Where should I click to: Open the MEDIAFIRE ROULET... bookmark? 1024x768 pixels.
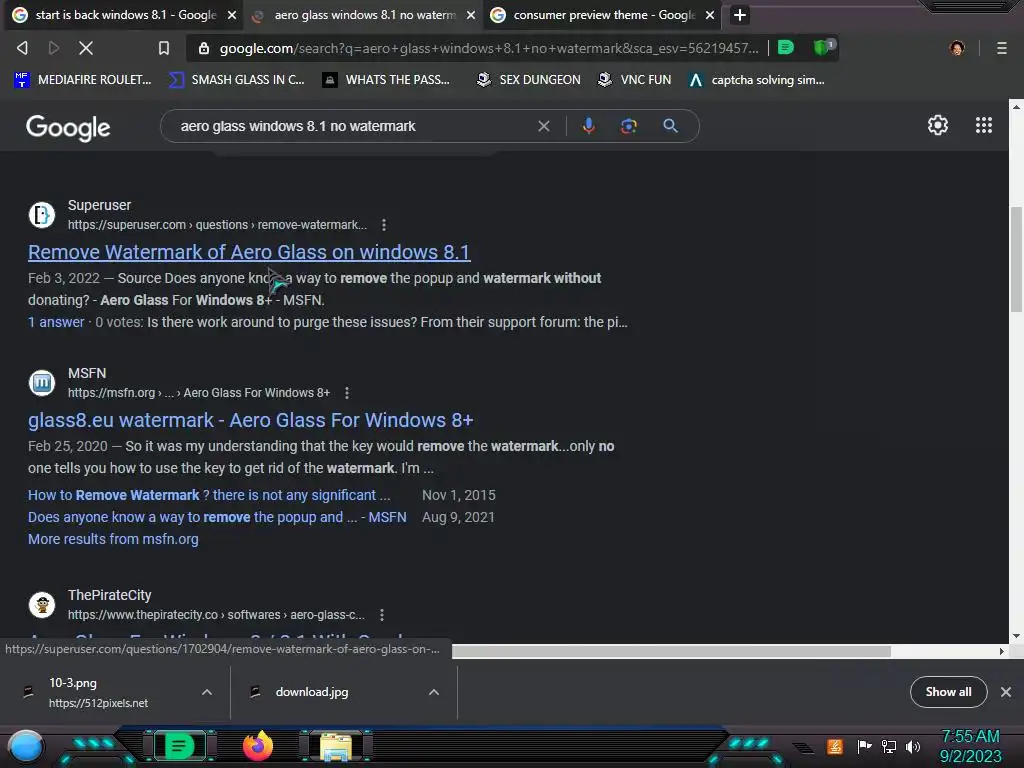click(82, 80)
